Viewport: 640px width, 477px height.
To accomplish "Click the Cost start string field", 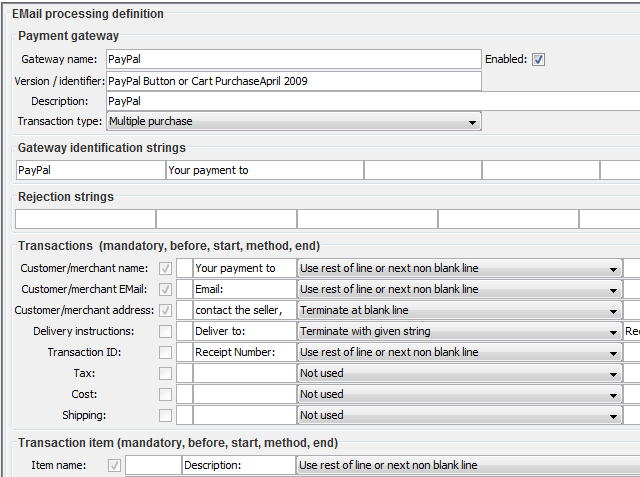I will (x=244, y=394).
